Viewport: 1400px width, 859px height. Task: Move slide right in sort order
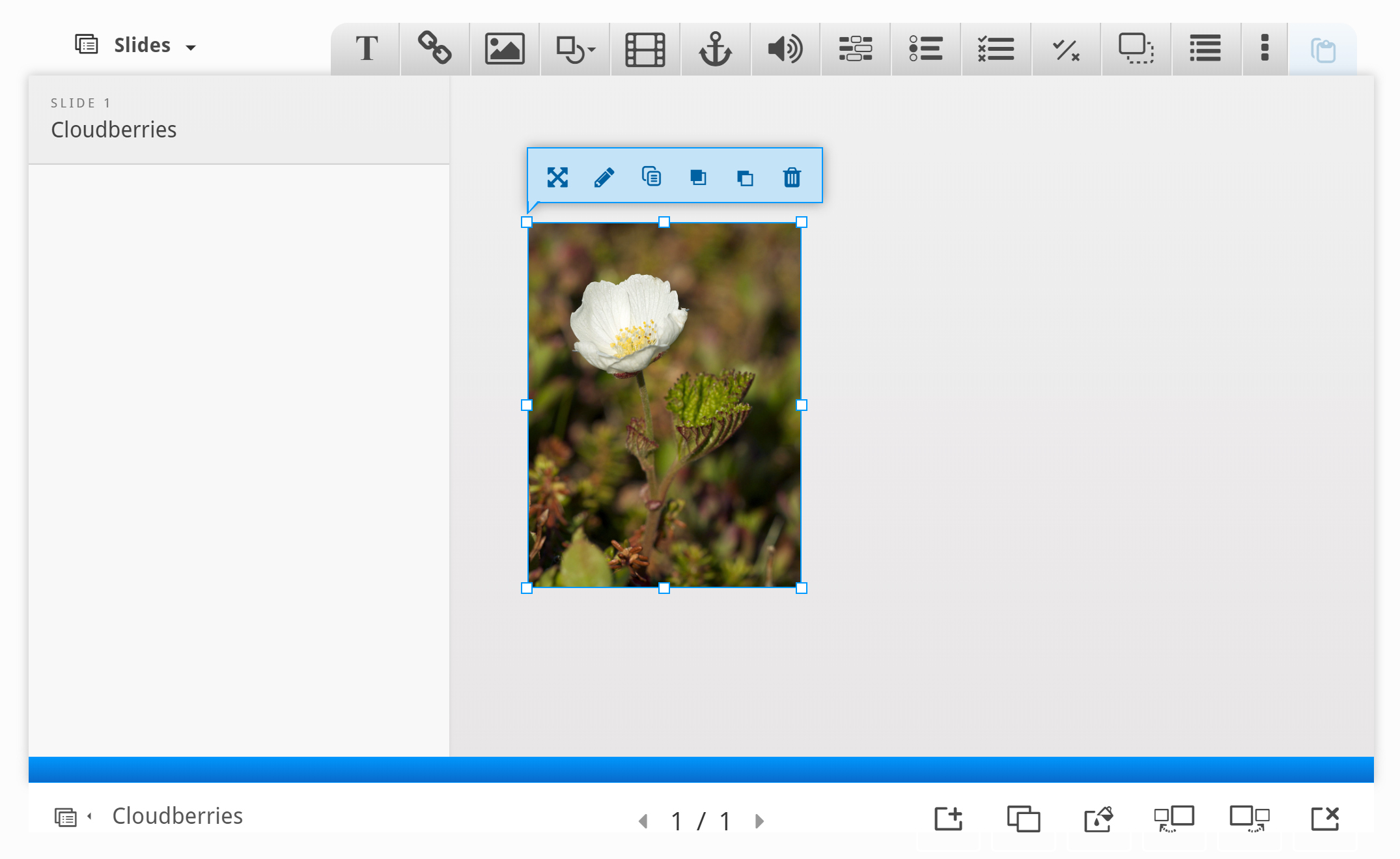point(1250,819)
